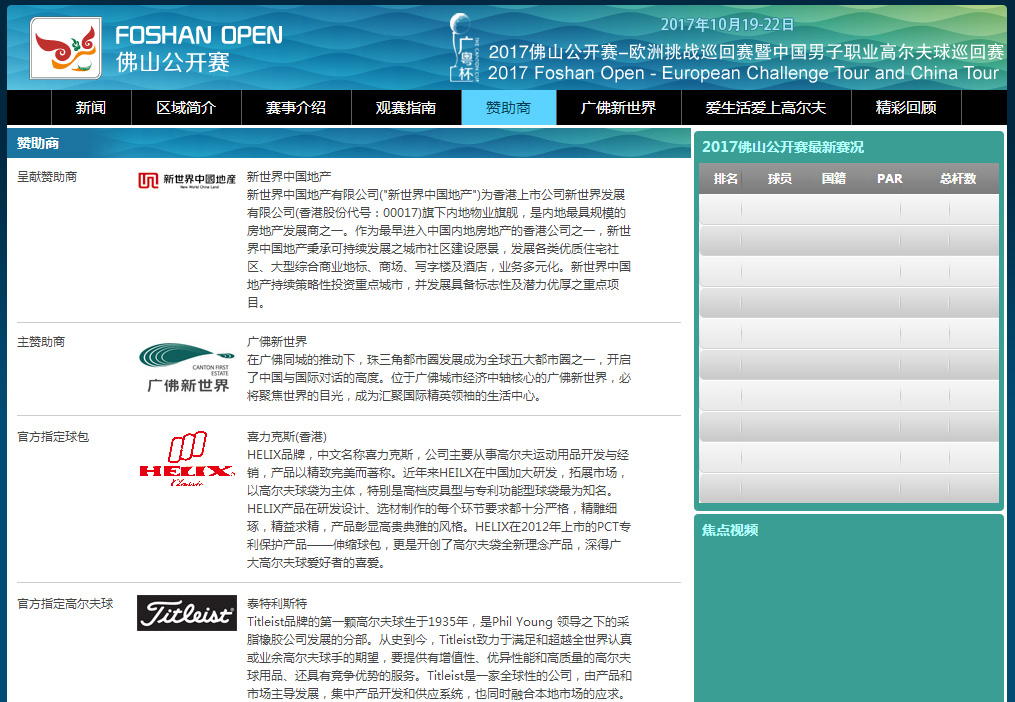The height and width of the screenshot is (702, 1015).
Task: Click the HELIX golf bag logo
Action: coord(187,459)
